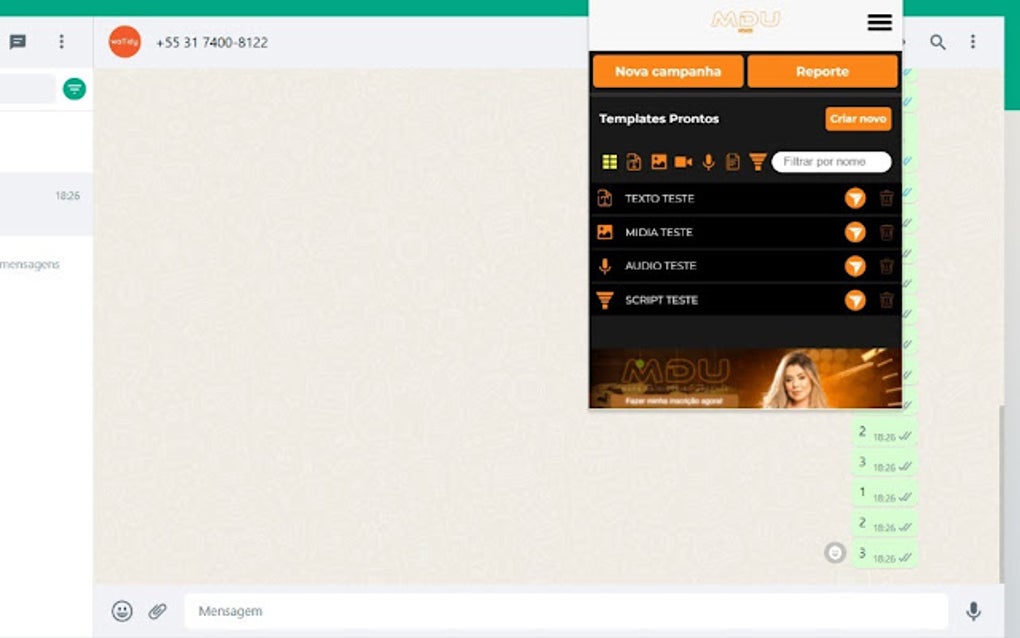Open the chat options three-dot menu
1020x638 pixels.
[973, 42]
